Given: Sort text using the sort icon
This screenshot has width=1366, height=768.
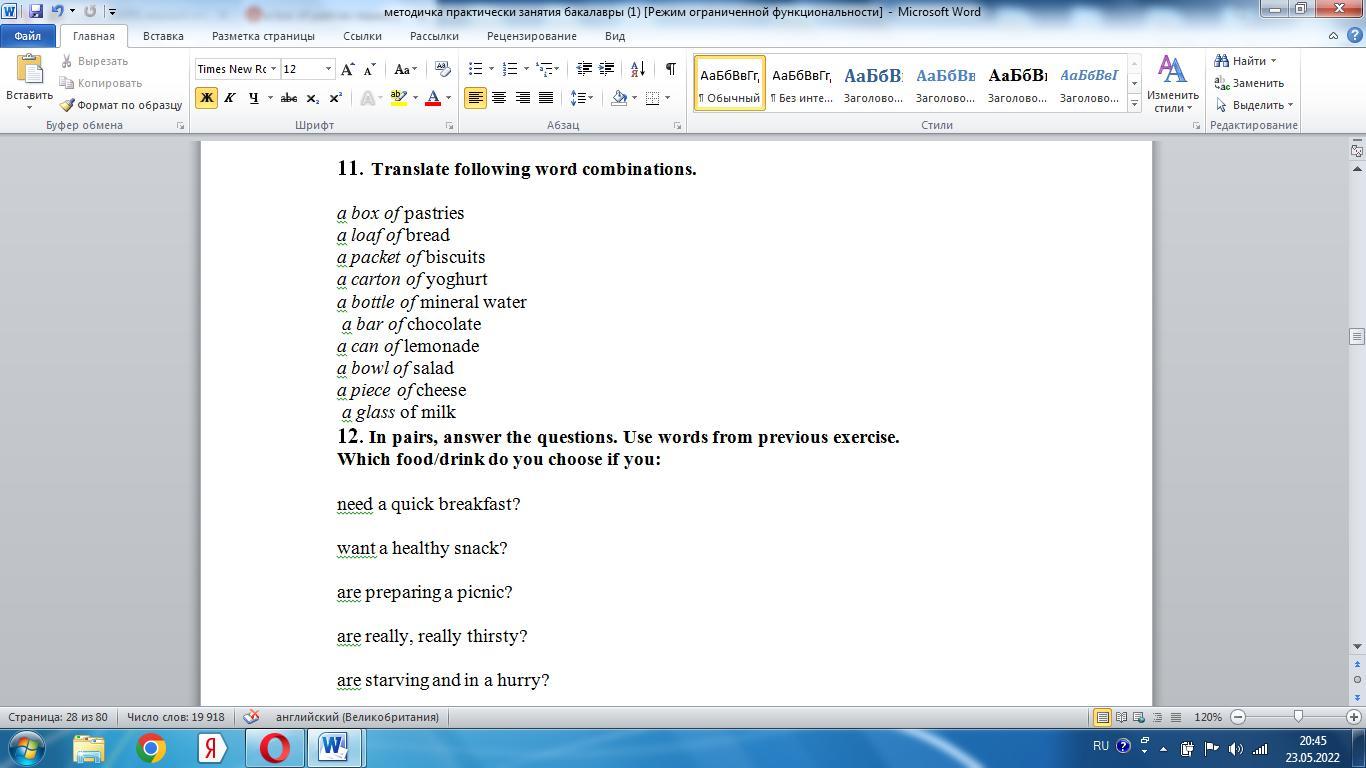Looking at the screenshot, I should click(637, 69).
